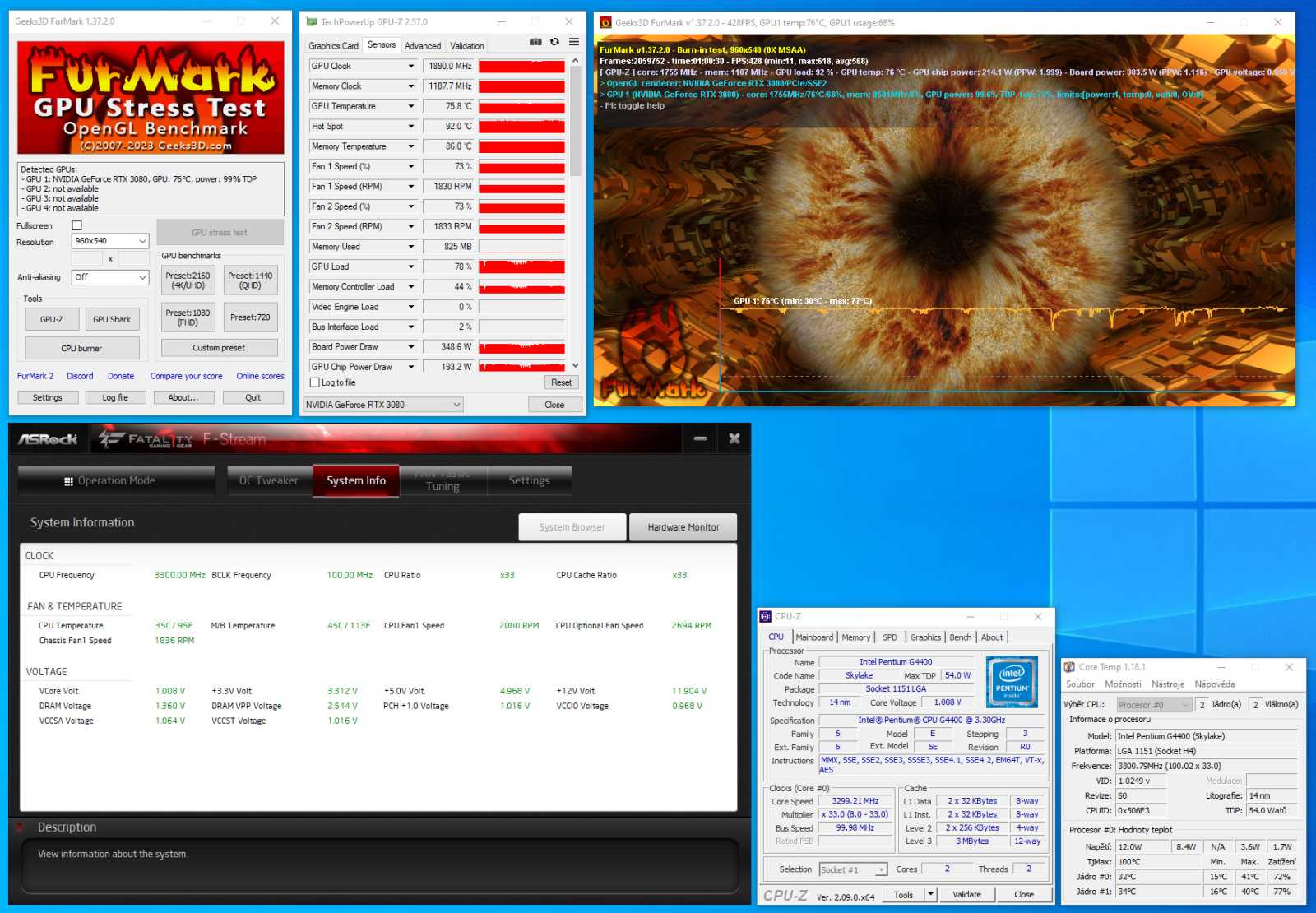The image size is (1316, 913).
Task: Click the FurMark resolution width input field
Action: (87, 259)
